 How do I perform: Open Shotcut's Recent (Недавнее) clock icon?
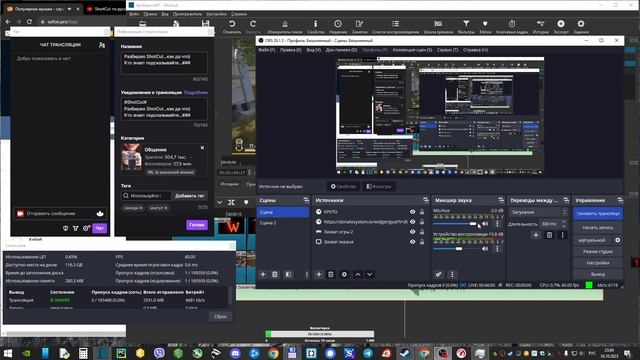(x=338, y=24)
